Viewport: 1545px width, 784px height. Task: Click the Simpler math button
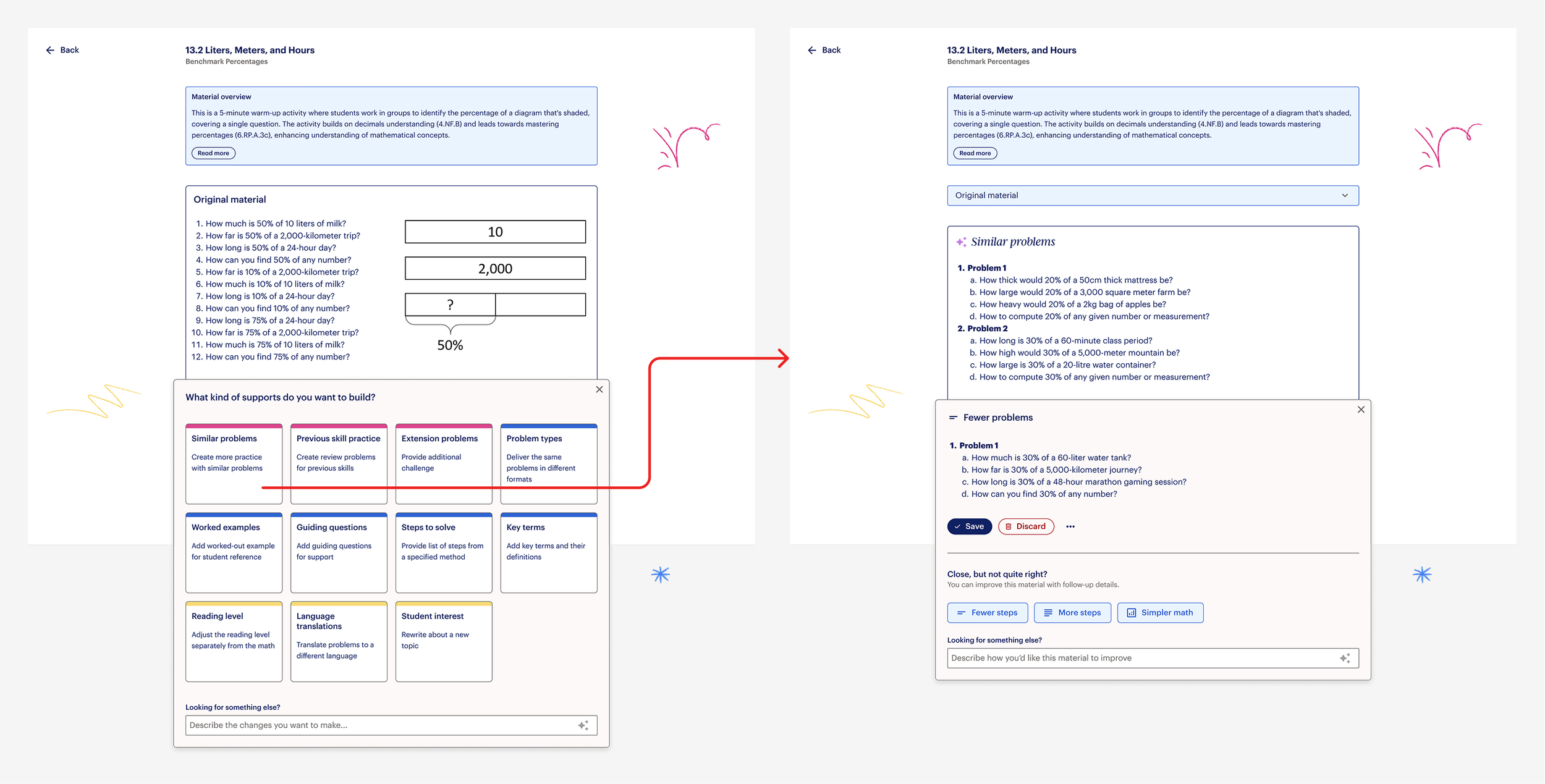(x=1159, y=612)
